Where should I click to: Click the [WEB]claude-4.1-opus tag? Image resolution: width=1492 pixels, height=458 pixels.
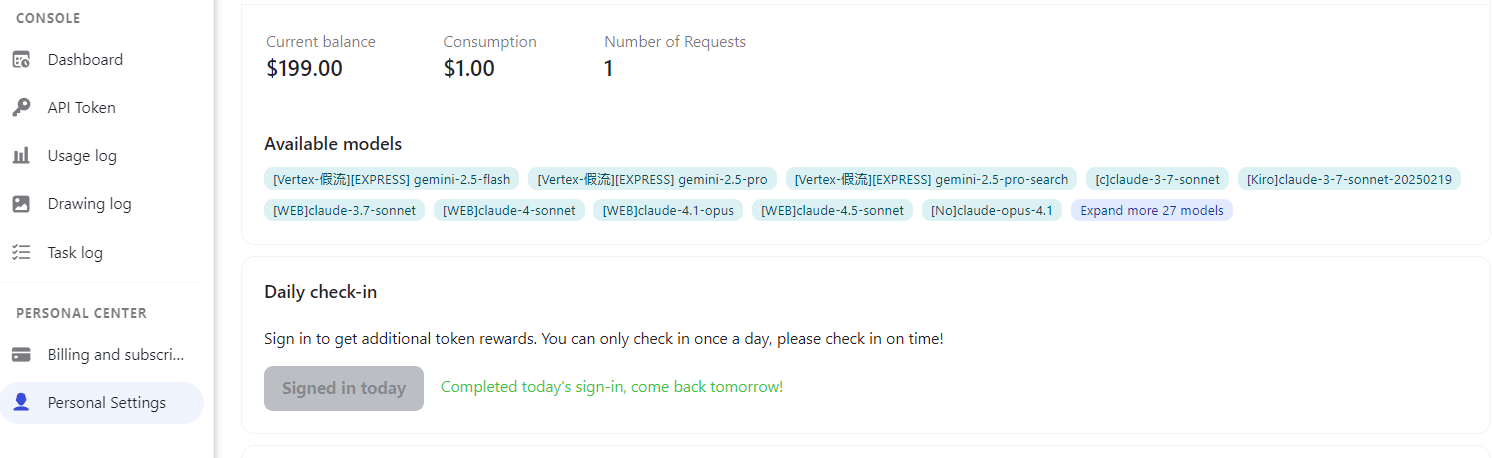pyautogui.click(x=668, y=211)
